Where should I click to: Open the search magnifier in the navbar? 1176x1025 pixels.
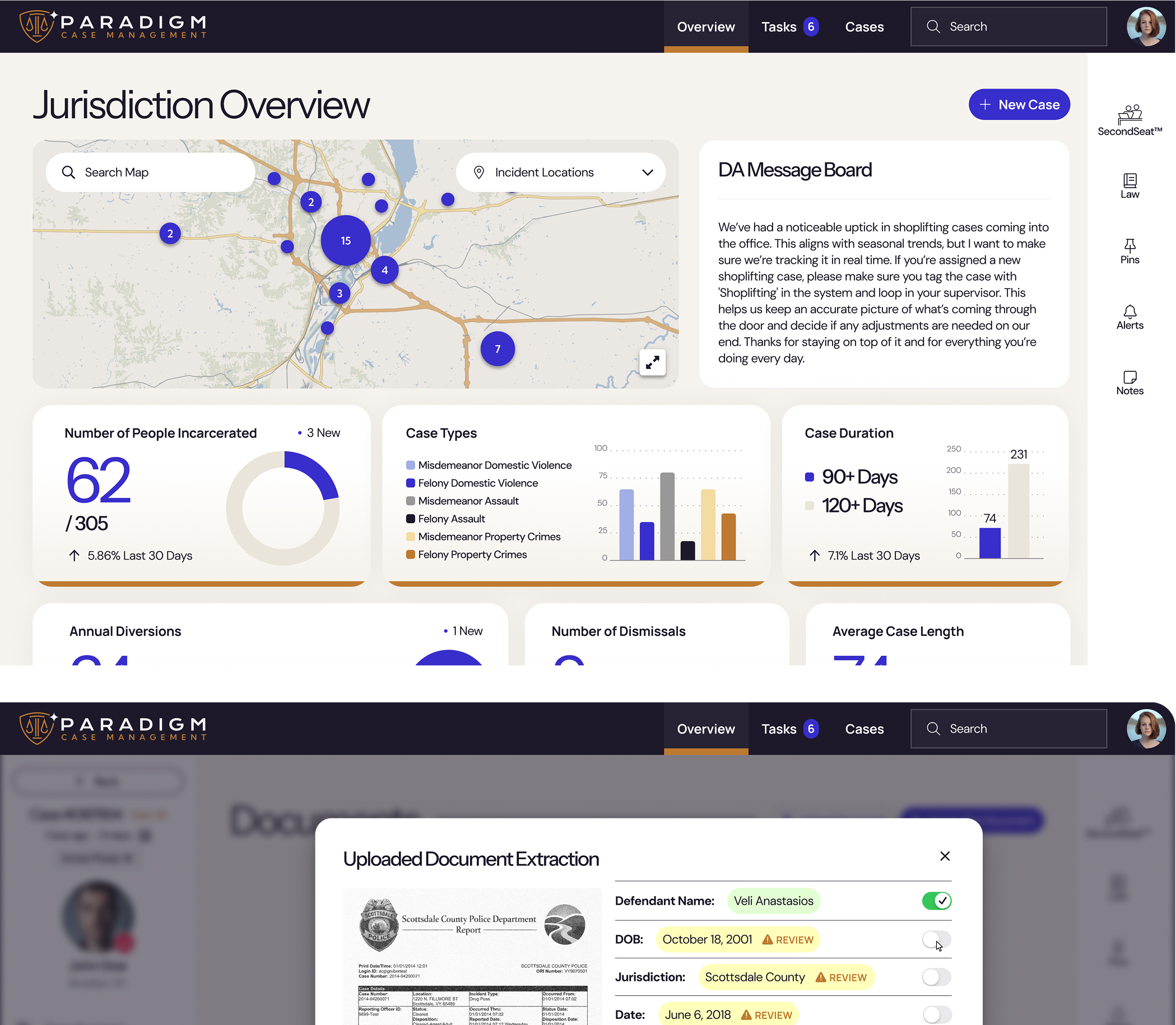pyautogui.click(x=933, y=26)
